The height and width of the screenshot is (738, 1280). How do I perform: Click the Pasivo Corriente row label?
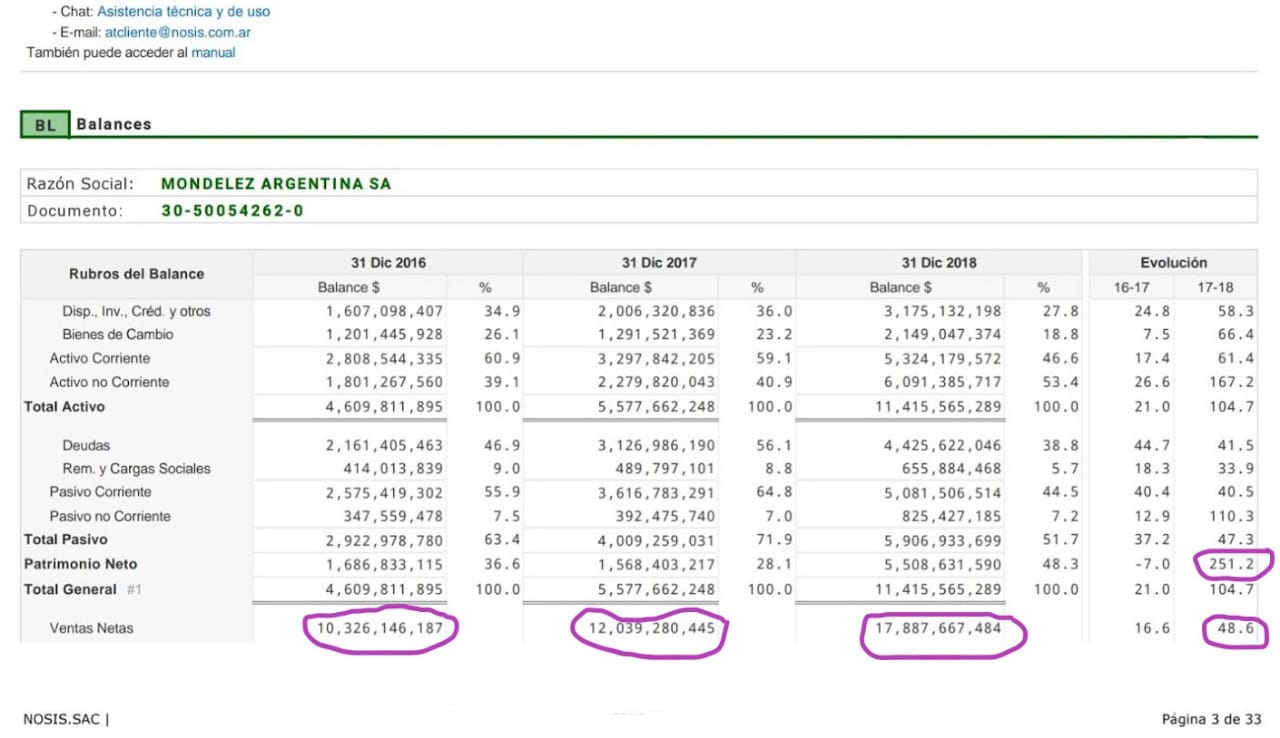pos(101,492)
